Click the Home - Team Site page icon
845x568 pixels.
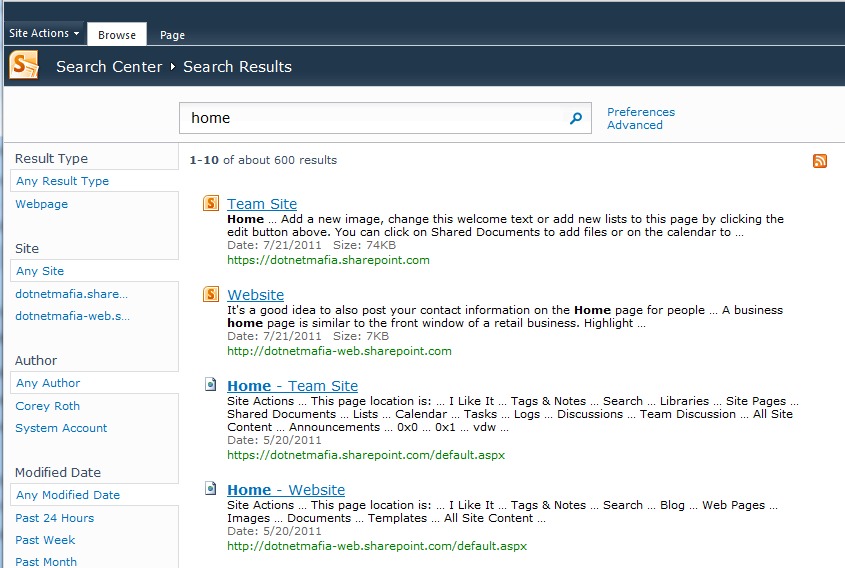(x=211, y=384)
